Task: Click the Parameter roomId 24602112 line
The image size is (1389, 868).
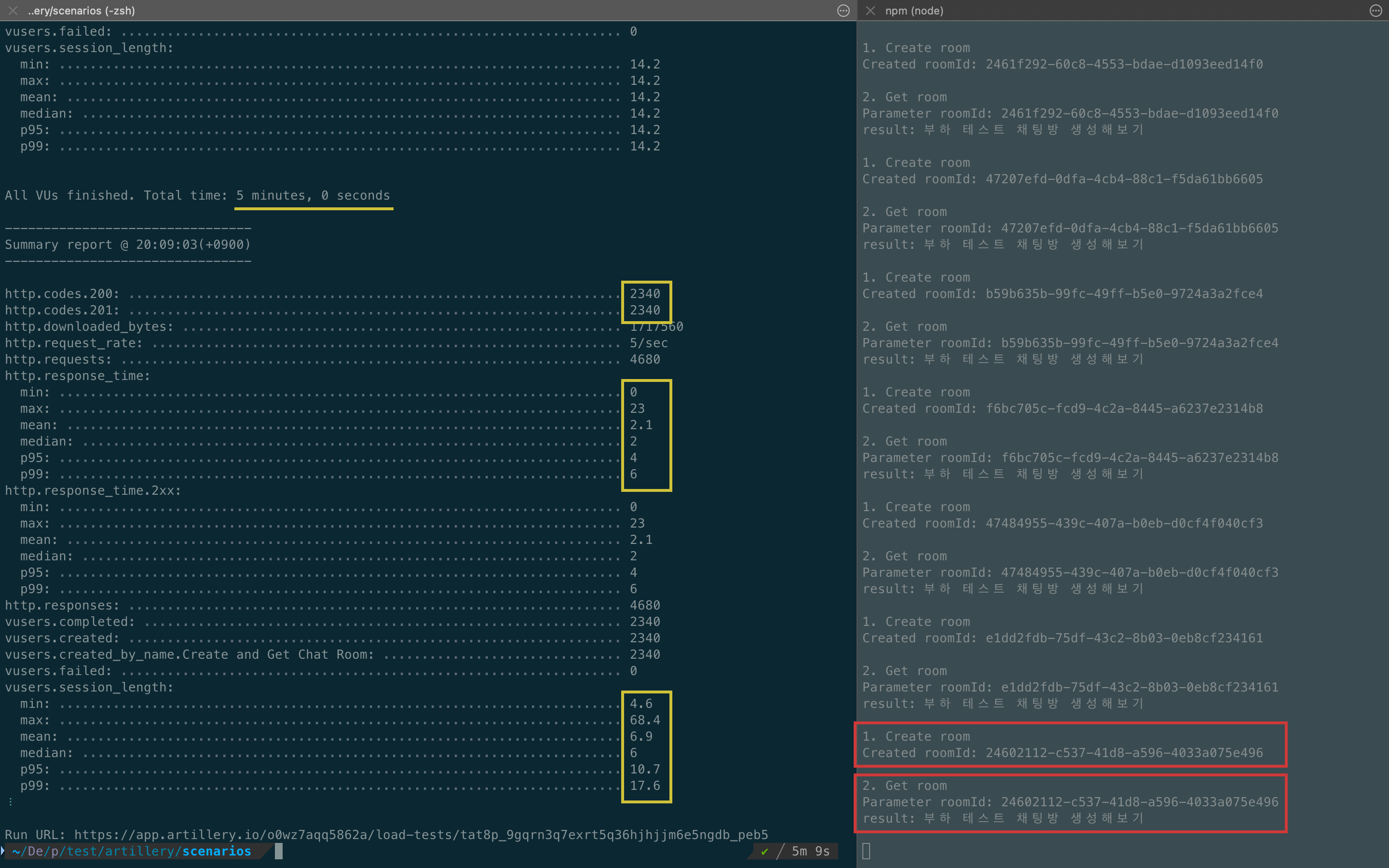Action: (1071, 802)
